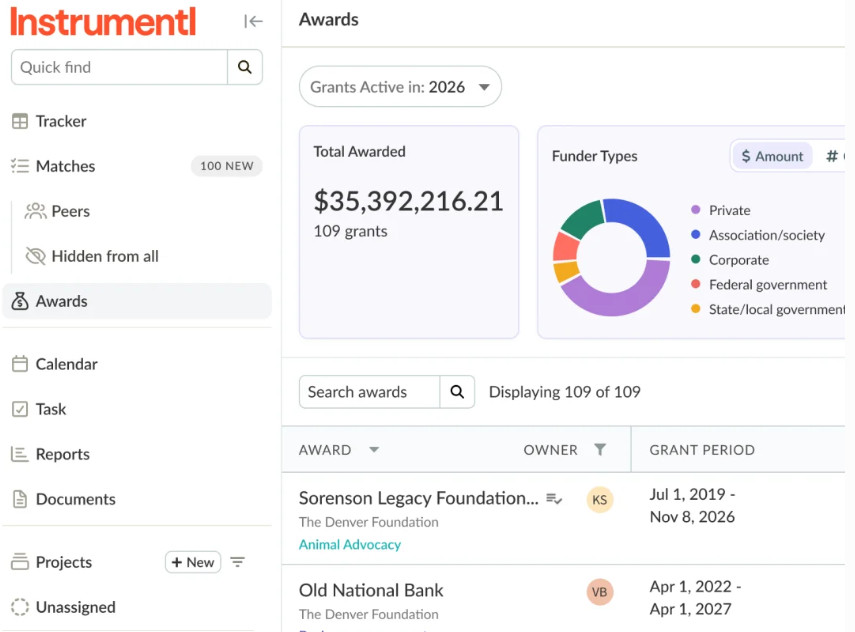Open the Documents page
This screenshot has height=632, width=855.
point(76,499)
